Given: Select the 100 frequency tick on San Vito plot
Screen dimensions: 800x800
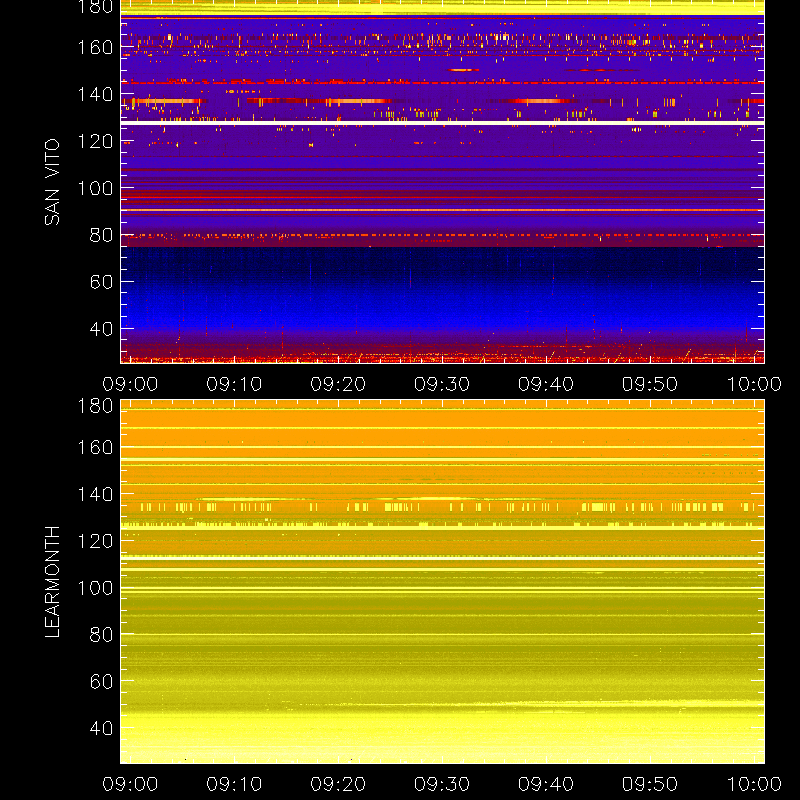Looking at the screenshot, I should [95, 188].
